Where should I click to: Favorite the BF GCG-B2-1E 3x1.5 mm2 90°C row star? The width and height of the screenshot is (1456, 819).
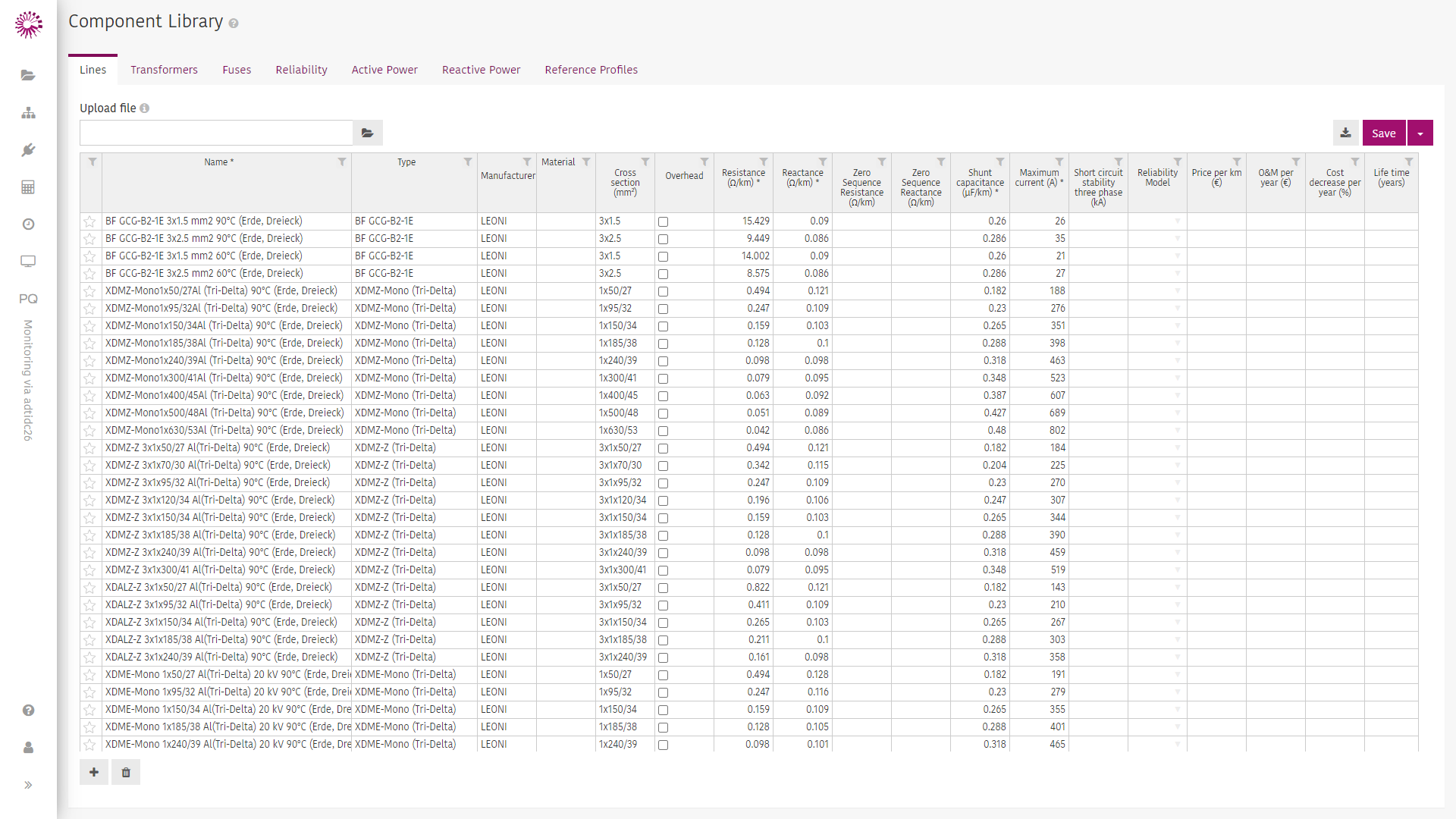[89, 221]
